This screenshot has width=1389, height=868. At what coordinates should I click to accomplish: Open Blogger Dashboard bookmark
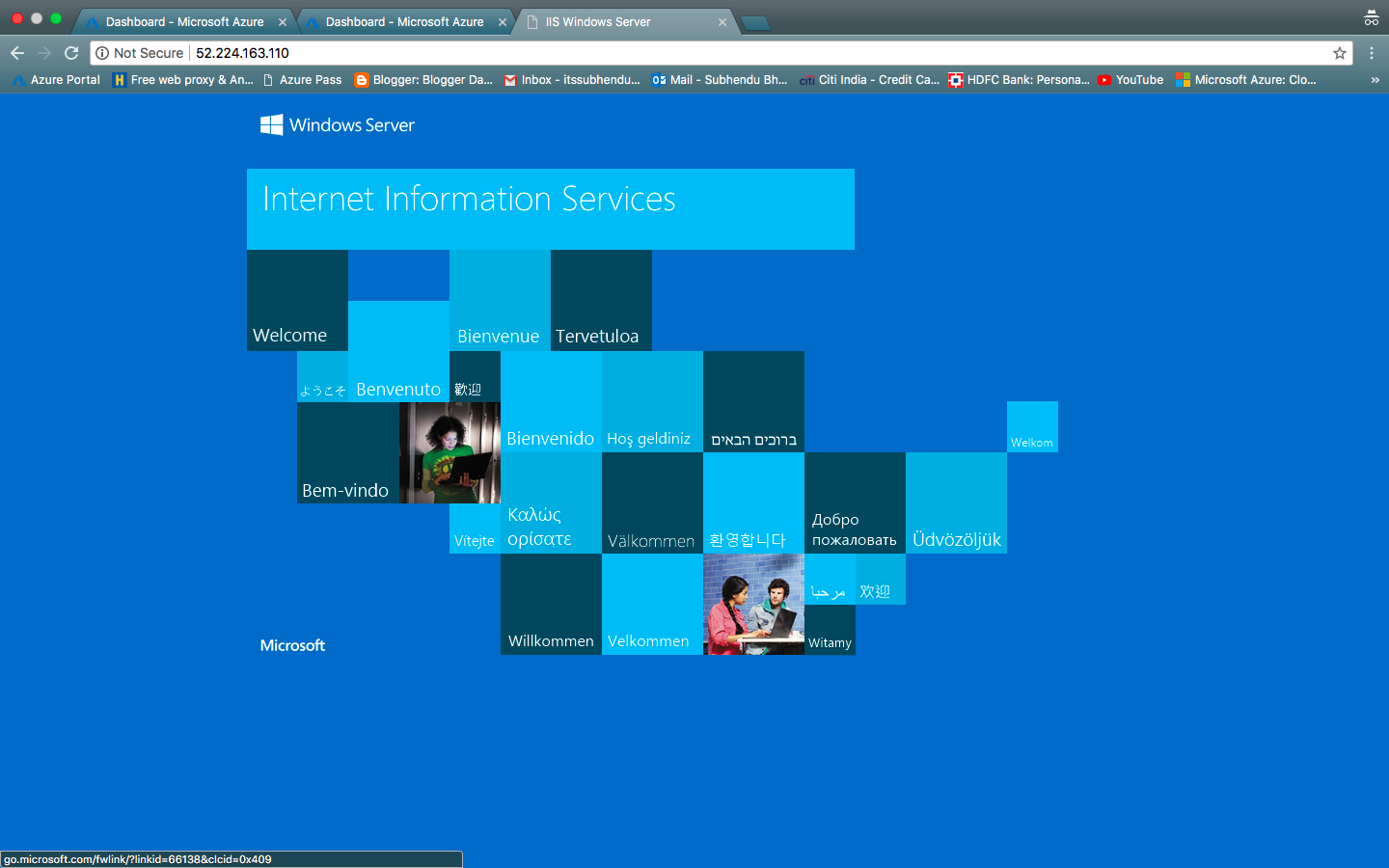tap(423, 80)
